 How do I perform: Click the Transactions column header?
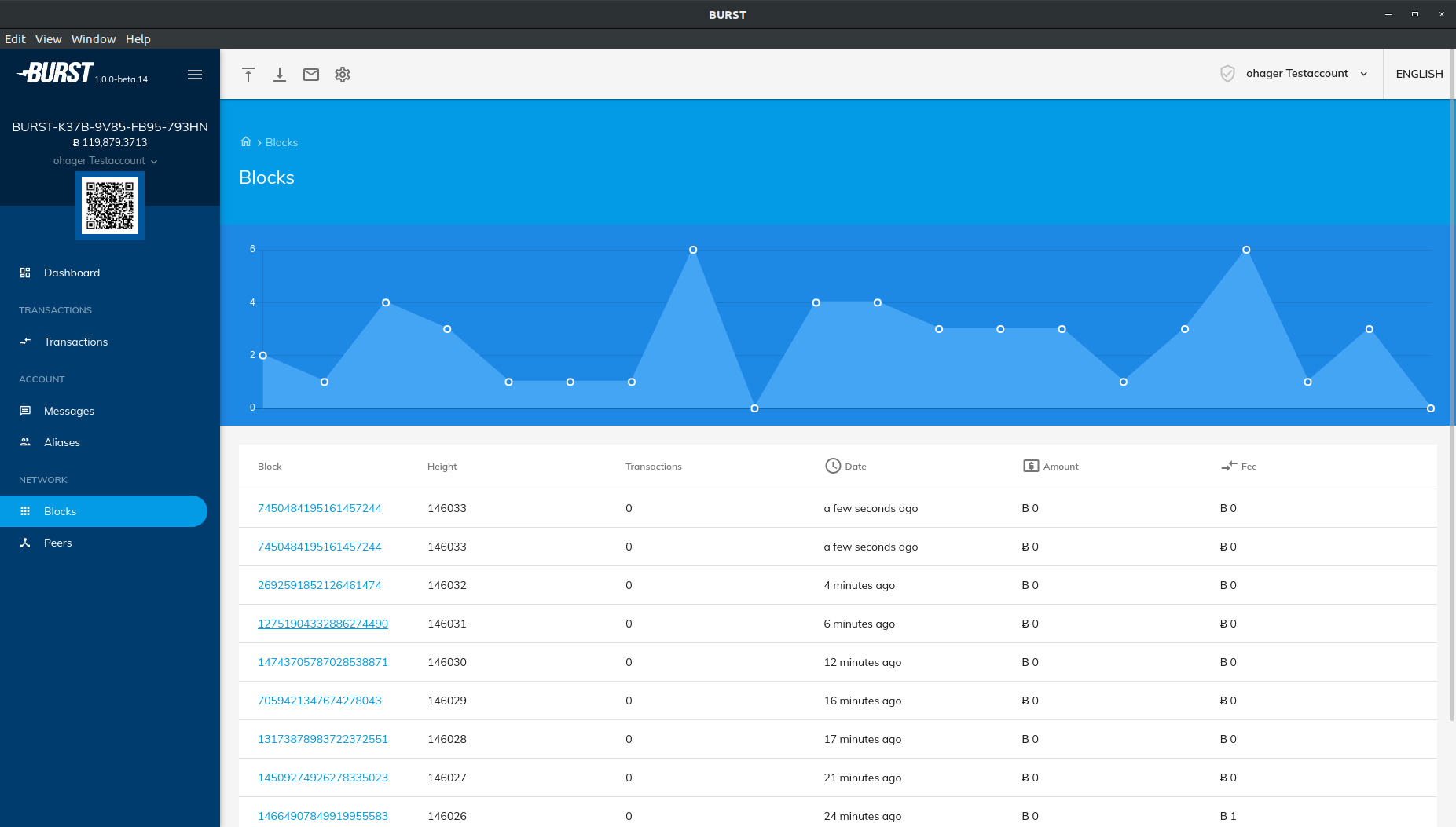click(653, 467)
